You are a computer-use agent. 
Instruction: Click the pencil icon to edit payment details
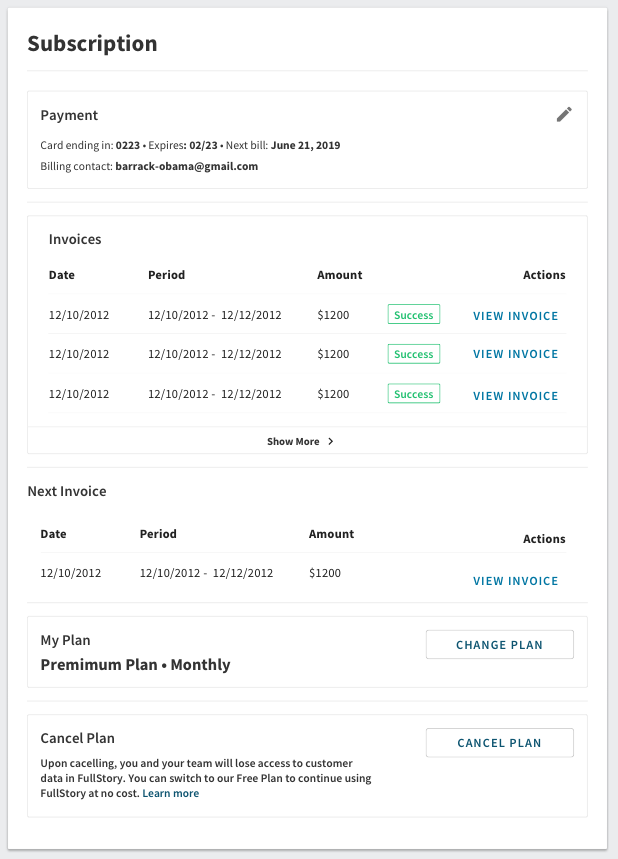coord(564,114)
